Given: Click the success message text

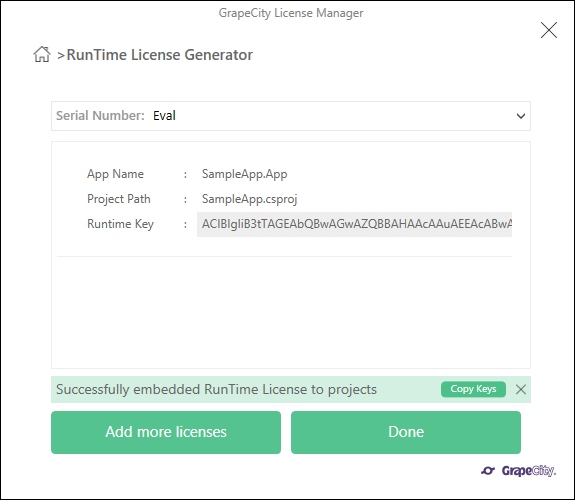Looking at the screenshot, I should (x=216, y=389).
